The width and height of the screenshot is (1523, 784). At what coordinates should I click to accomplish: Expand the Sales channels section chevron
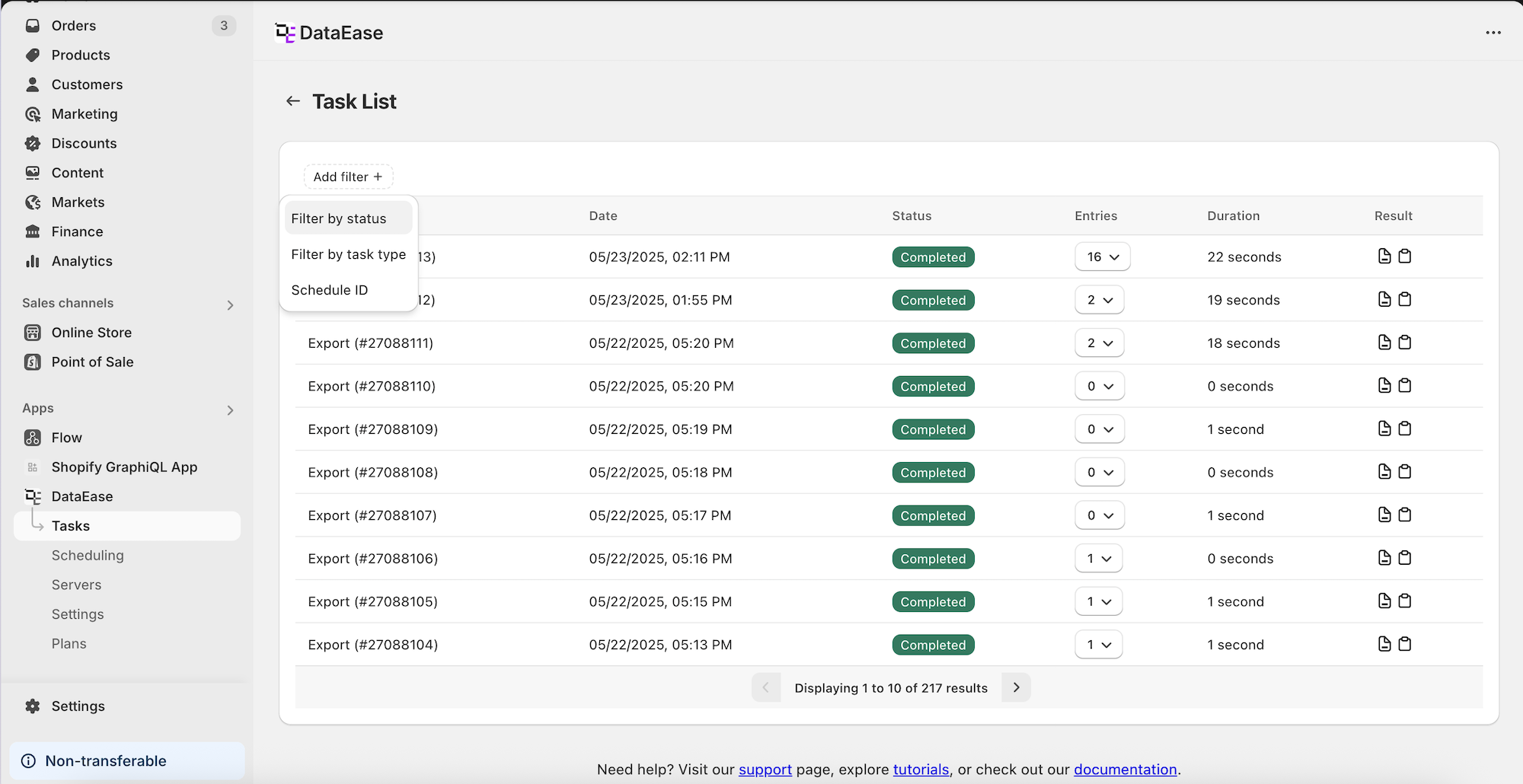tap(230, 304)
